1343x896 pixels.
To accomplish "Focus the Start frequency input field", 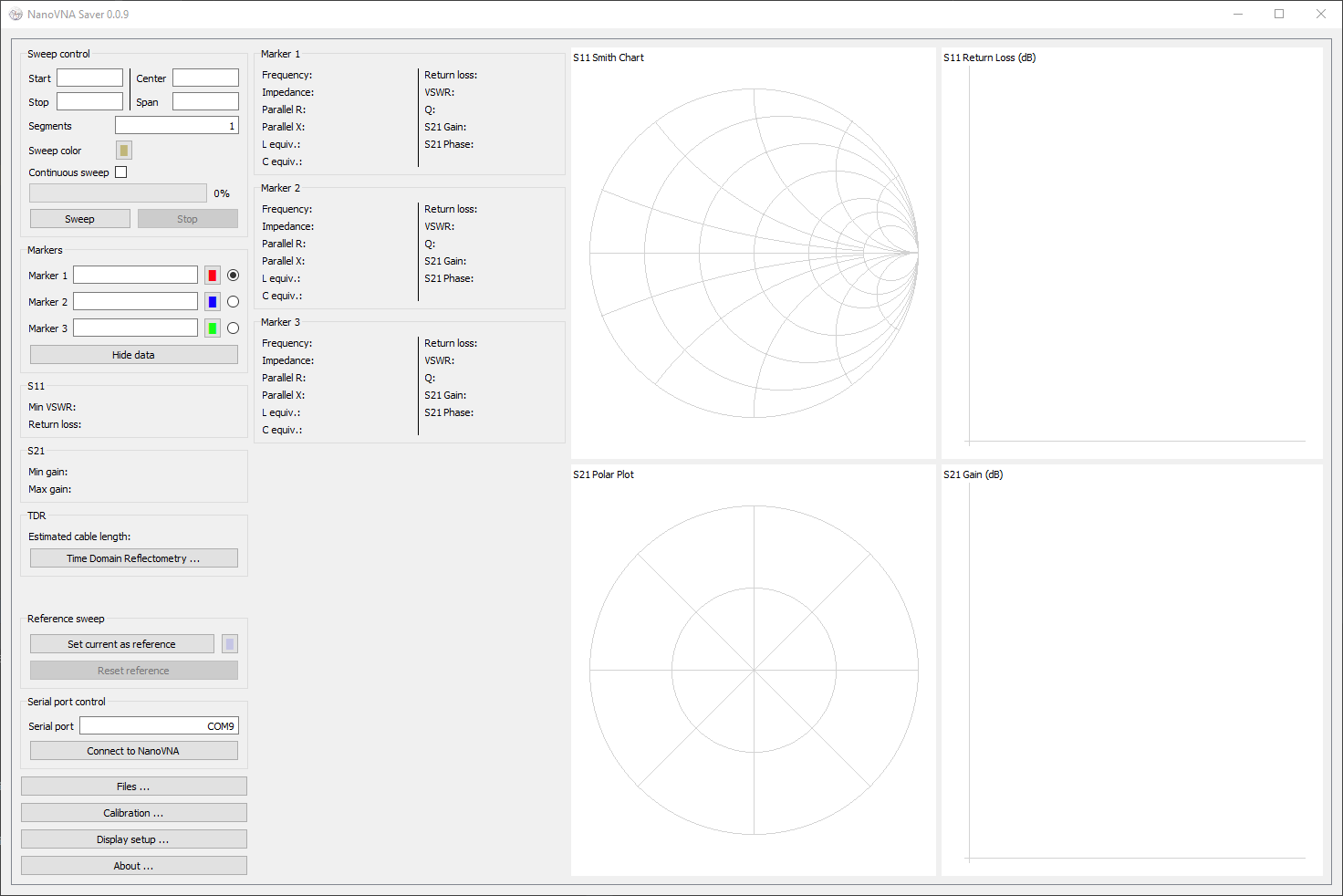I will 89,78.
